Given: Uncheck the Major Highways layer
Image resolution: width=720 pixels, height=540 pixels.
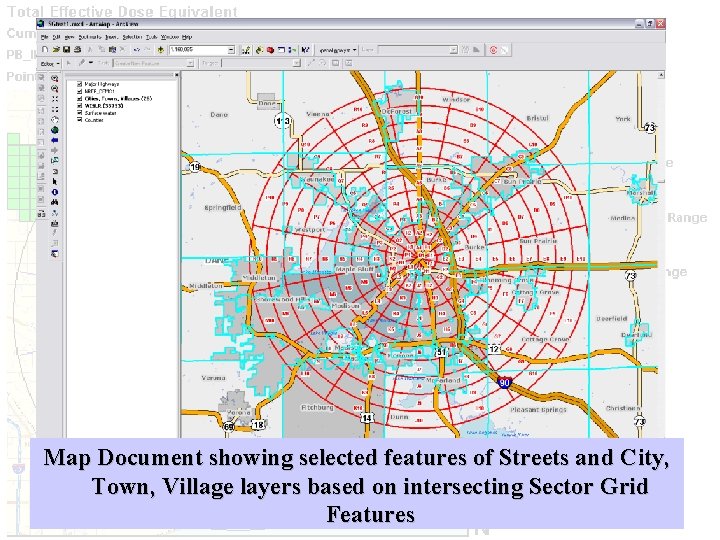Looking at the screenshot, I should click(x=79, y=84).
